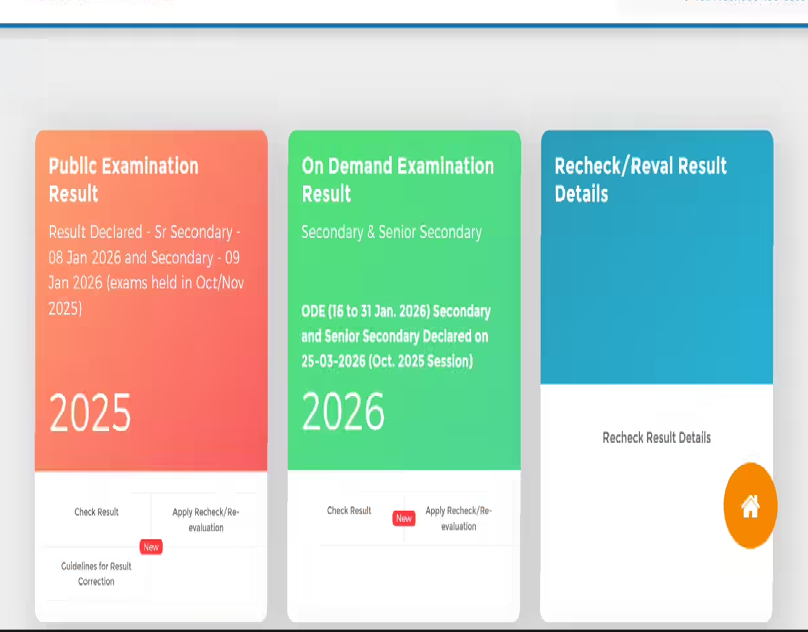Click the Public Examination Result heading
Image resolution: width=808 pixels, height=632 pixels.
pos(122,180)
